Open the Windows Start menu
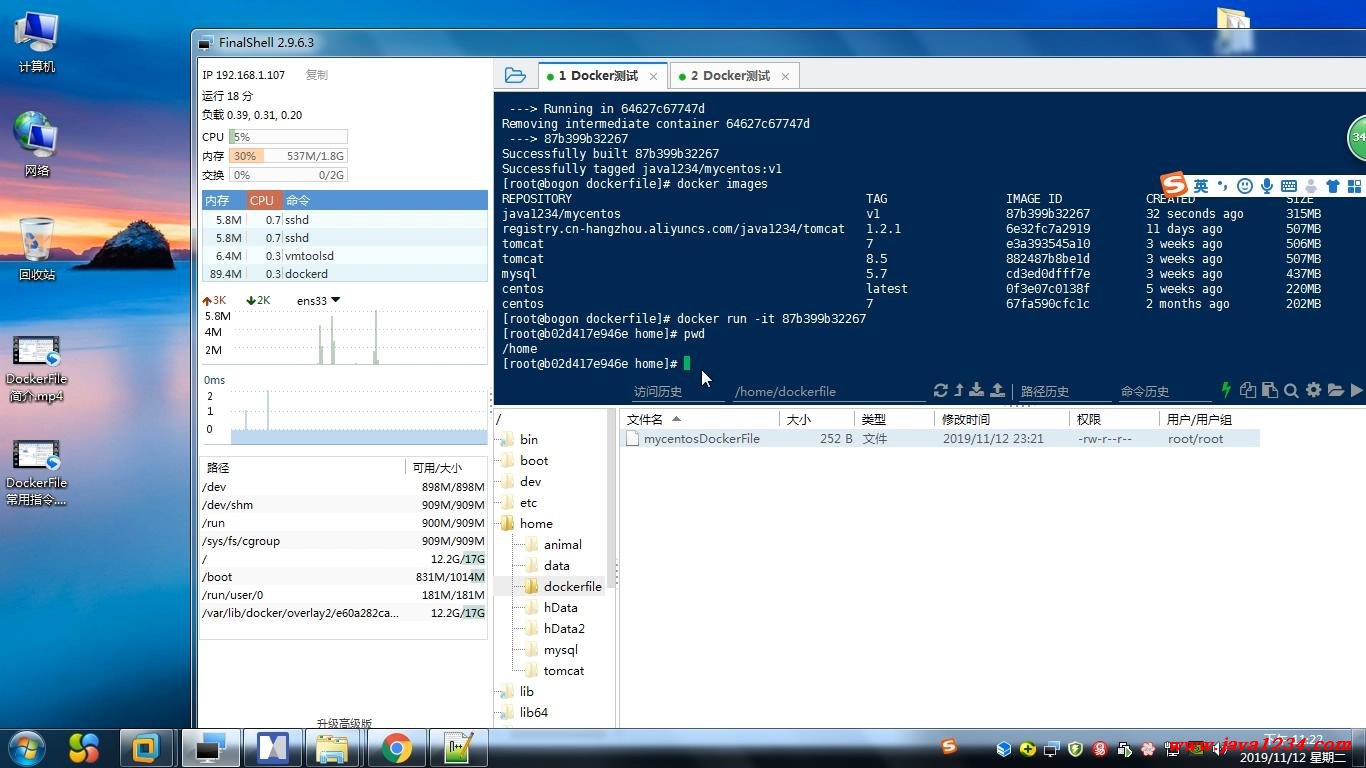 pyautogui.click(x=26, y=747)
